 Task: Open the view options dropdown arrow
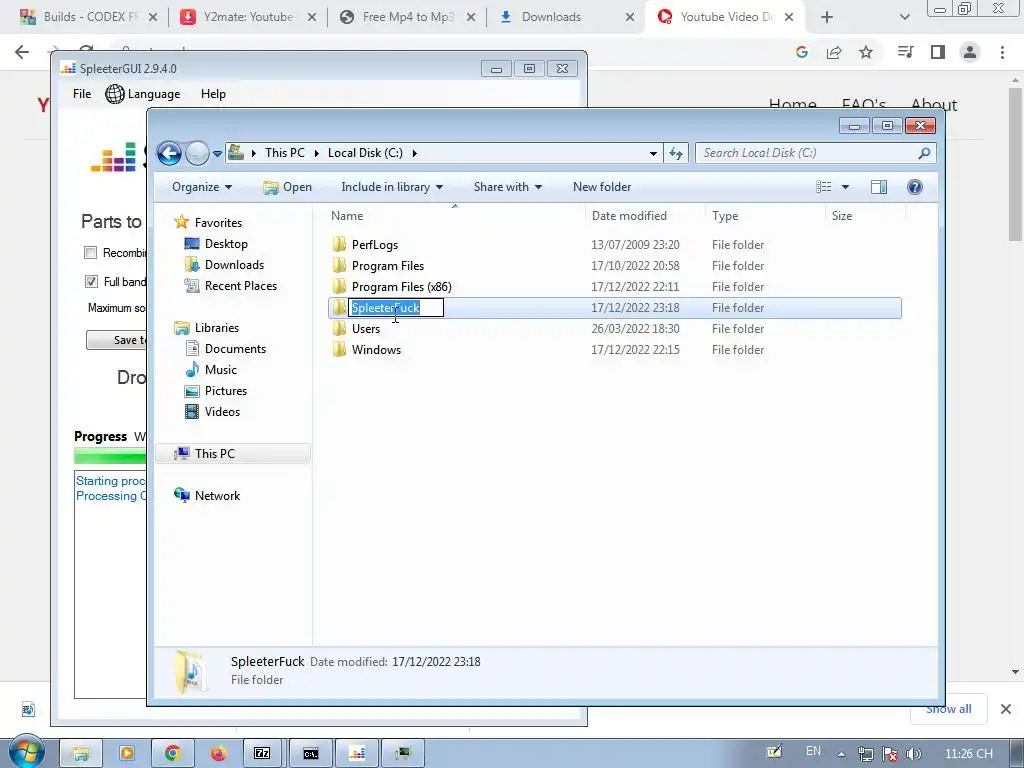point(845,187)
